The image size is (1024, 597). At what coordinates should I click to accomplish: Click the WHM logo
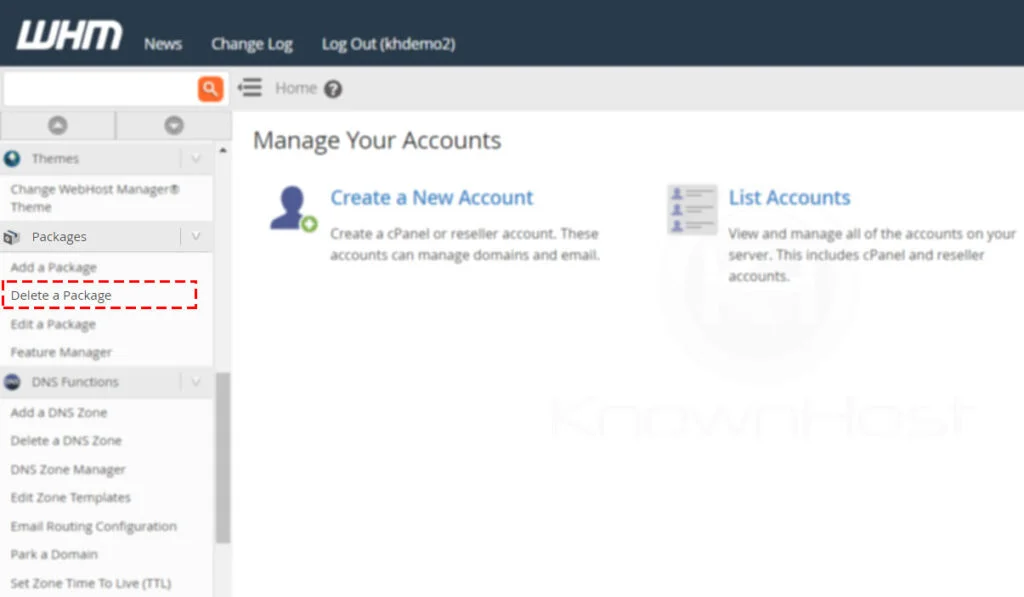[69, 35]
